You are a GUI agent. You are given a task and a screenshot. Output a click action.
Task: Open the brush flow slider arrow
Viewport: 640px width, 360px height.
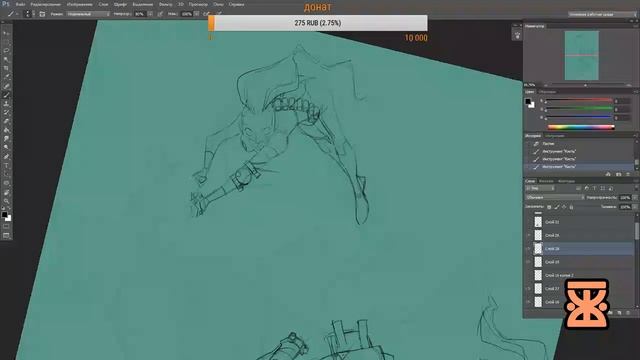pyautogui.click(x=197, y=14)
